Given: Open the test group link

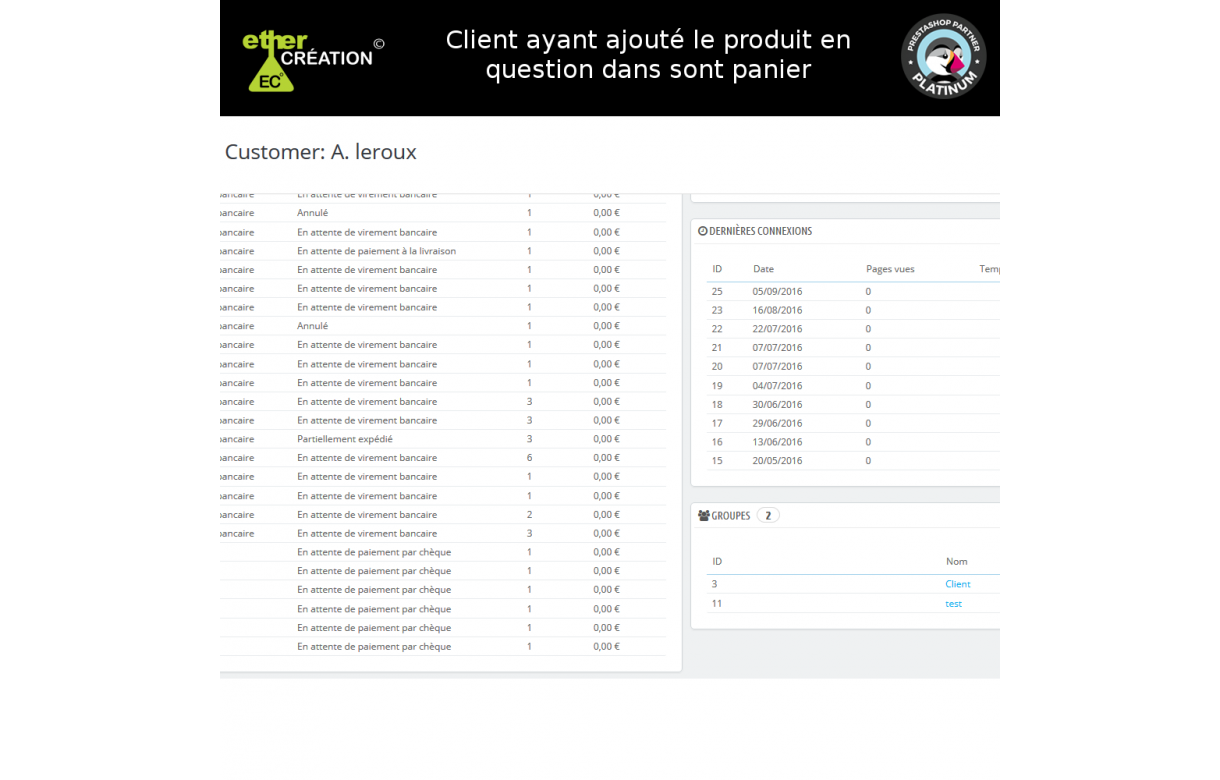Looking at the screenshot, I should coord(953,604).
